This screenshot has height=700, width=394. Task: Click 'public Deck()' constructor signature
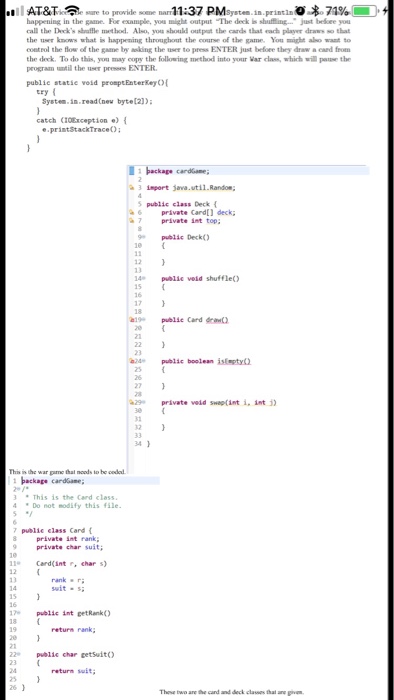(185, 238)
